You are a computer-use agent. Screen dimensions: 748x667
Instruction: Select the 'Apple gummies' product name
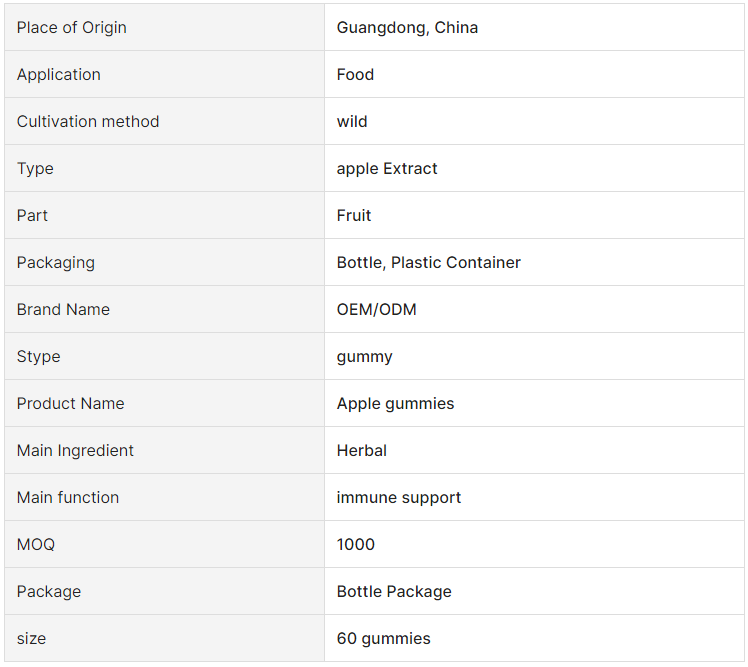pyautogui.click(x=395, y=404)
